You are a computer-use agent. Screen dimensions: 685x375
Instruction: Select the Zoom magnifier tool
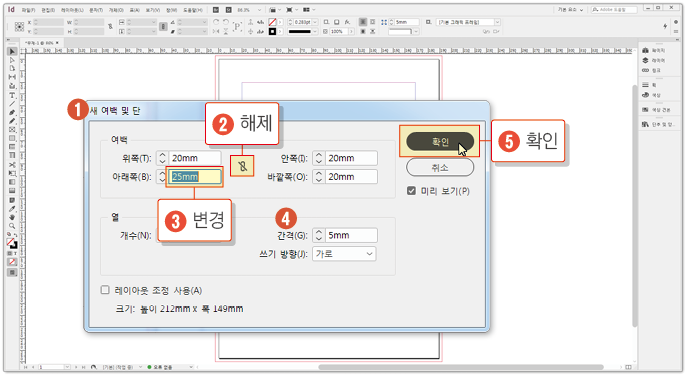12,226
